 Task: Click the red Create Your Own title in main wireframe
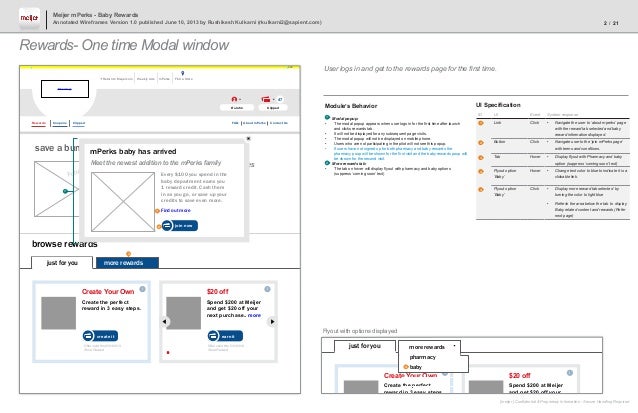[x=108, y=292]
